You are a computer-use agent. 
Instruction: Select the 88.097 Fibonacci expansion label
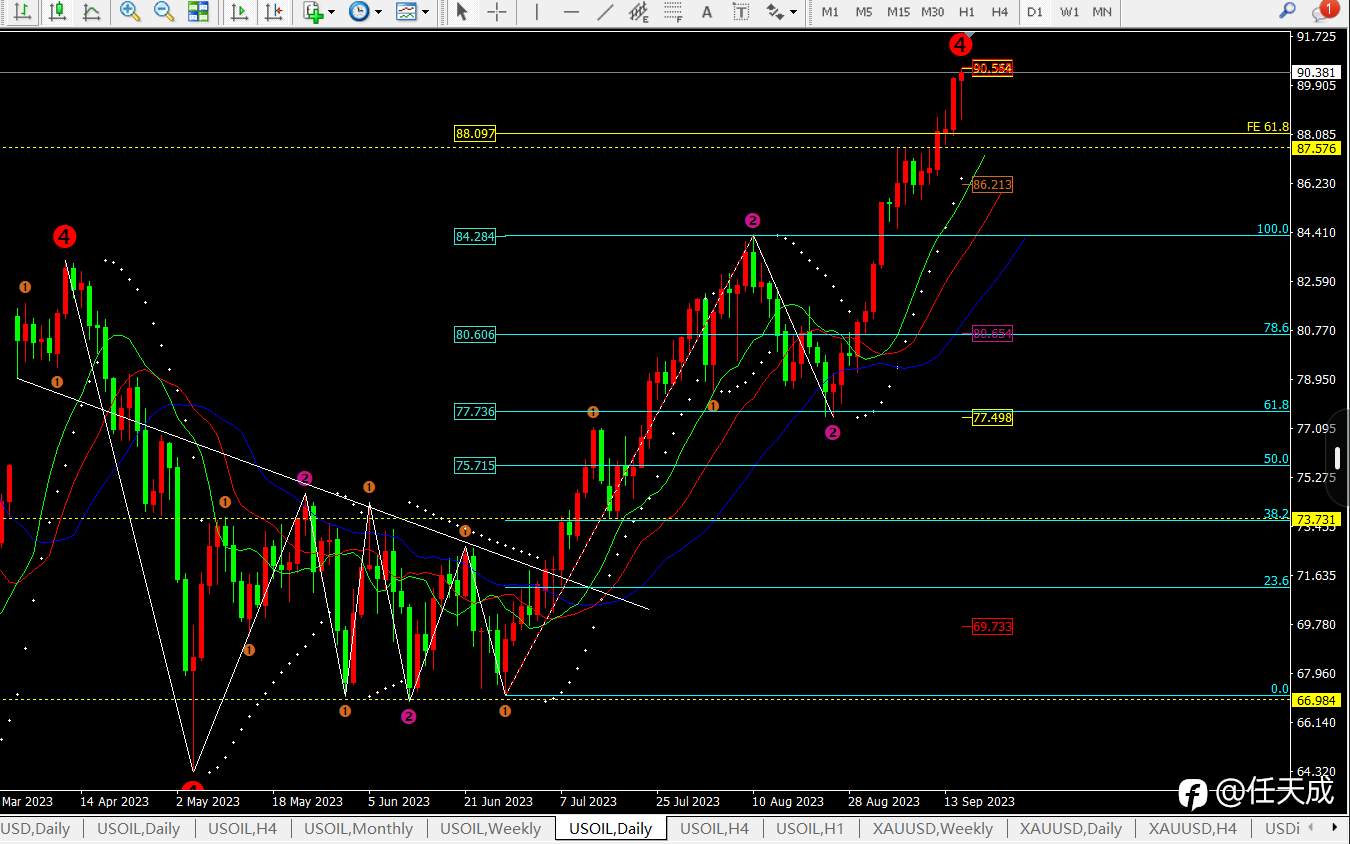coord(475,133)
